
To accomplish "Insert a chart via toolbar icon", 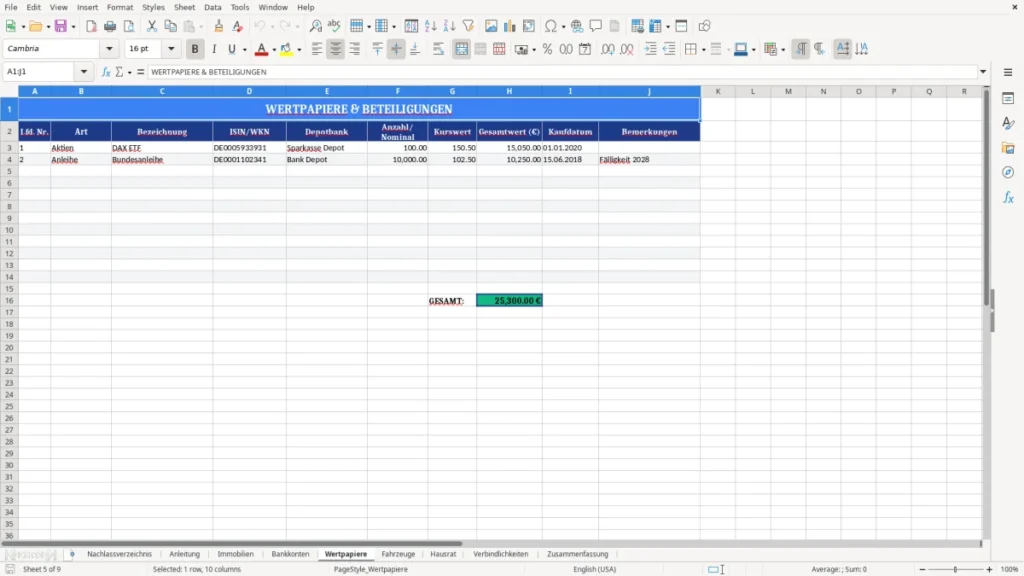I will [x=509, y=26].
